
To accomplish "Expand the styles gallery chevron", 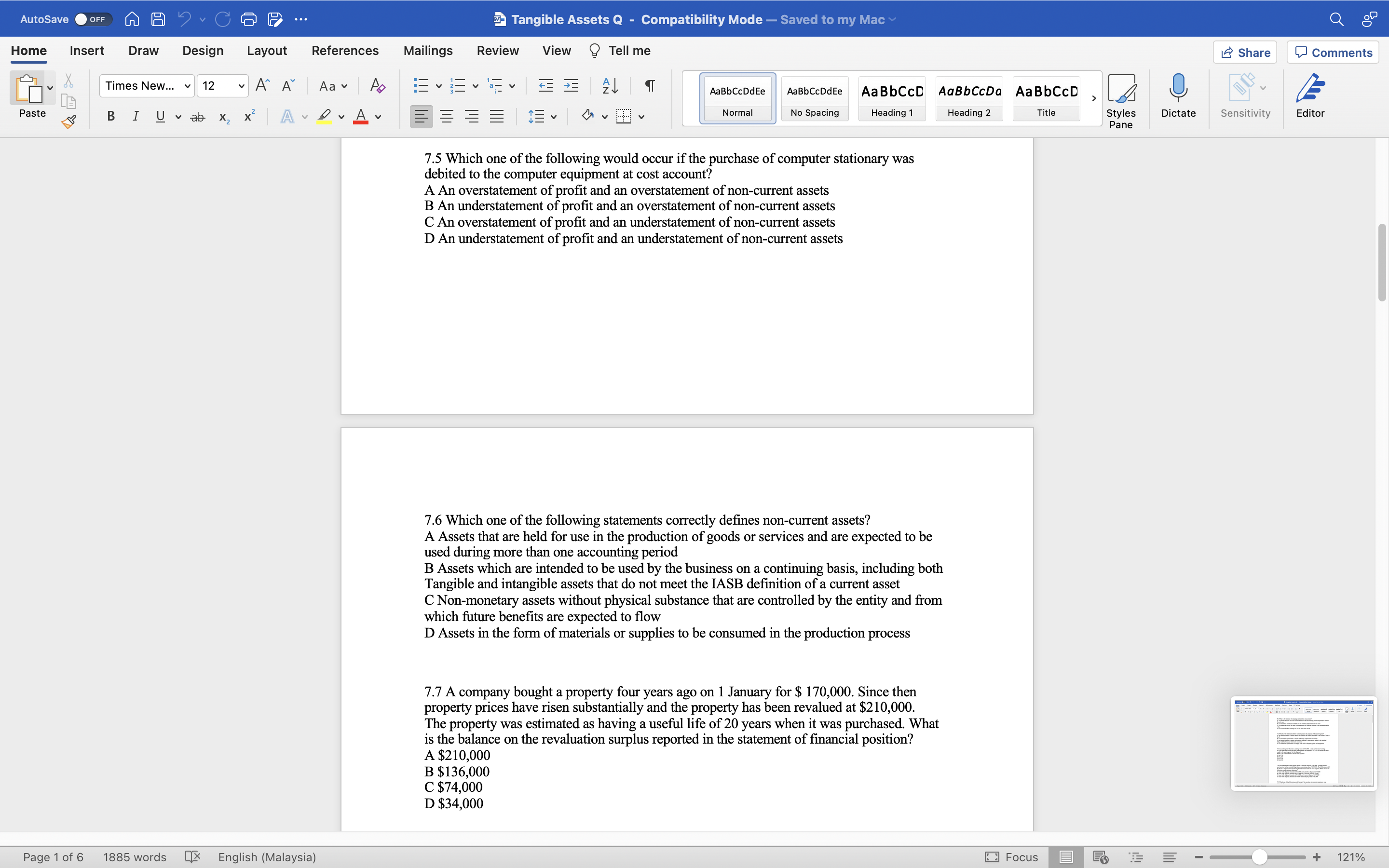I will coord(1093,98).
